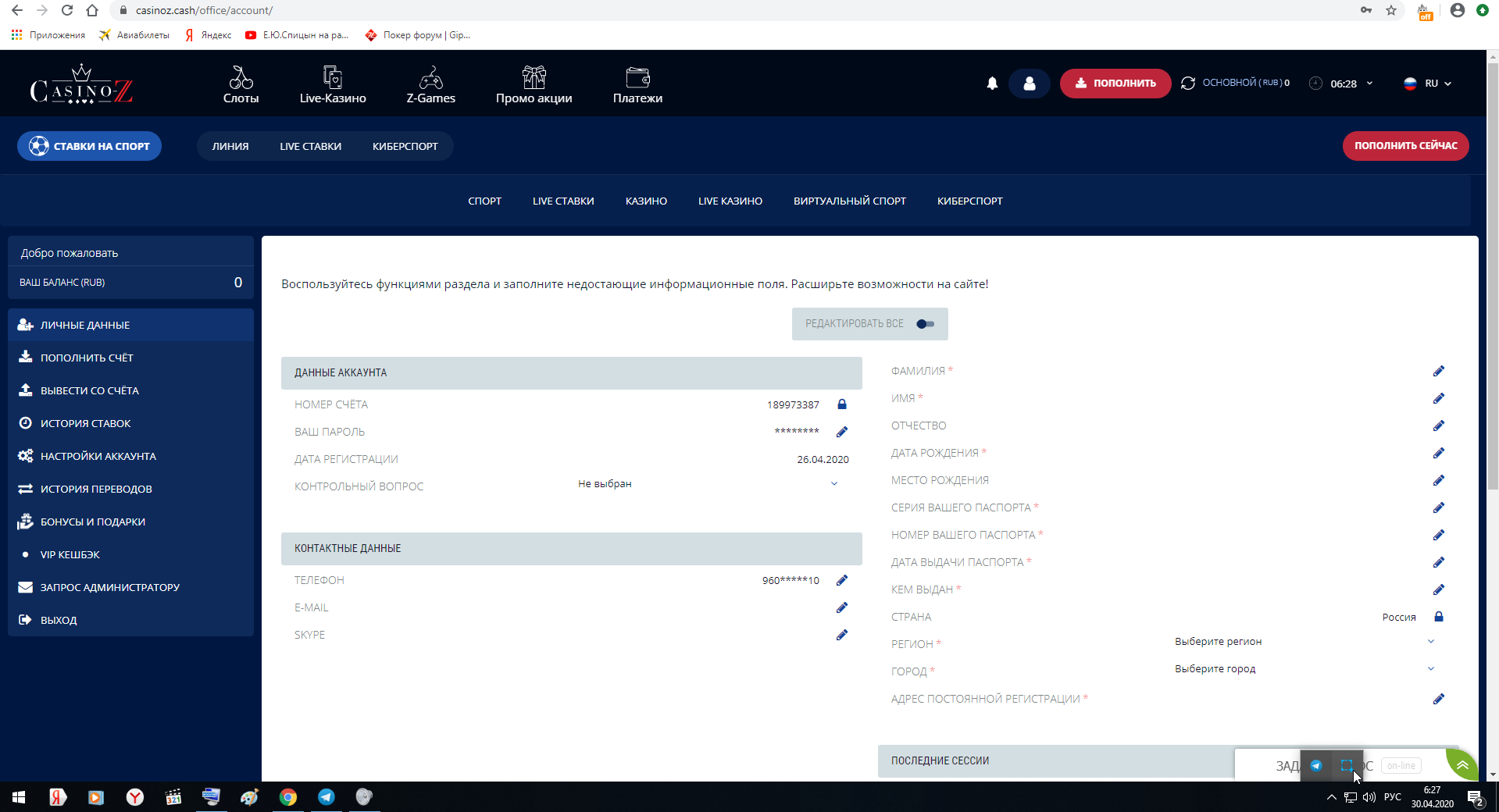This screenshot has width=1499, height=812.
Task: Click the red Пополнить button
Action: click(x=1115, y=84)
